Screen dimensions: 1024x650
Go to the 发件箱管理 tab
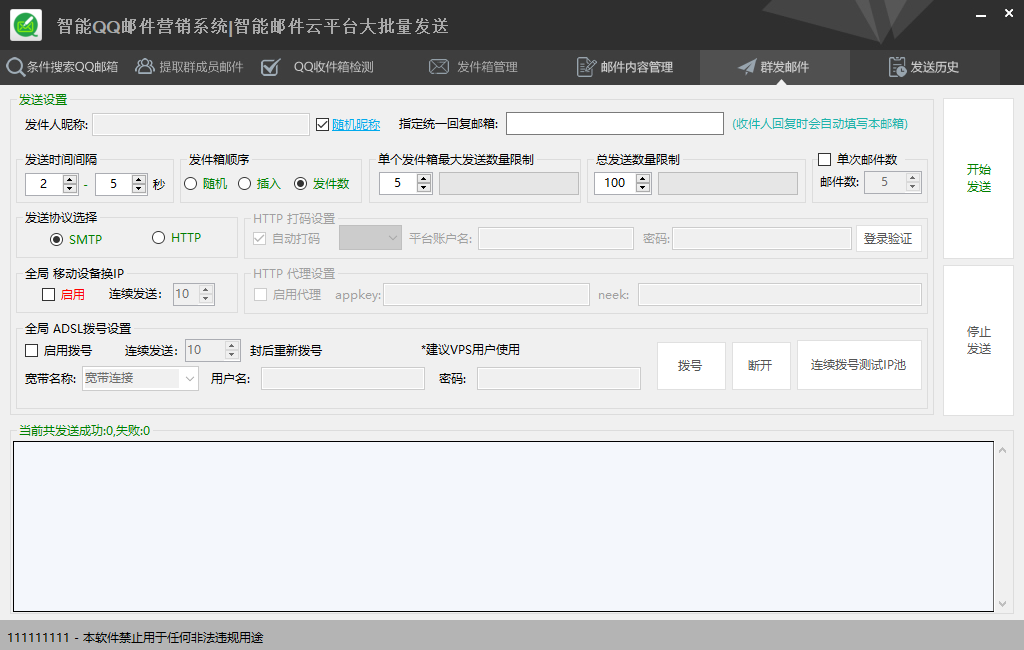click(x=474, y=67)
